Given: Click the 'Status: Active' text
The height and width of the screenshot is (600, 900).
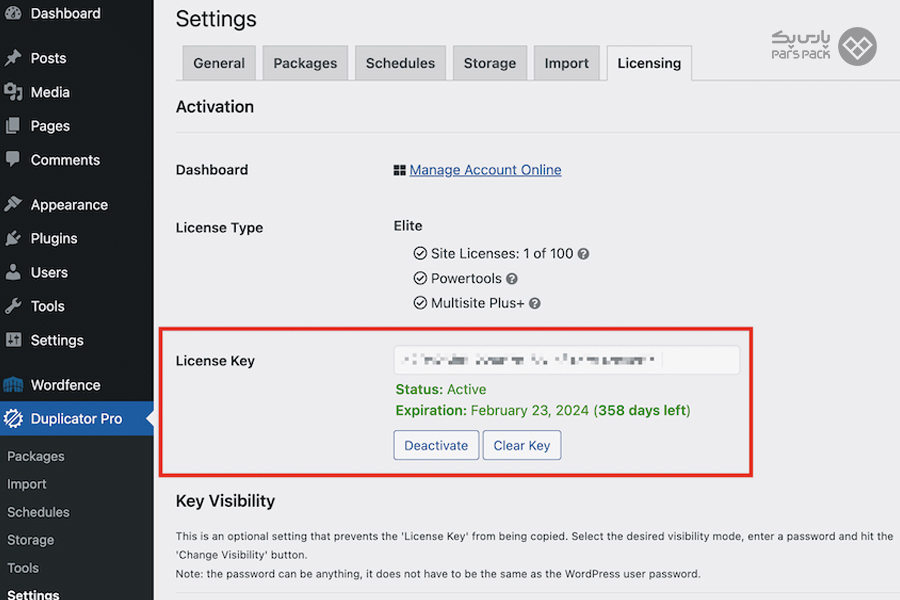Looking at the screenshot, I should point(441,389).
